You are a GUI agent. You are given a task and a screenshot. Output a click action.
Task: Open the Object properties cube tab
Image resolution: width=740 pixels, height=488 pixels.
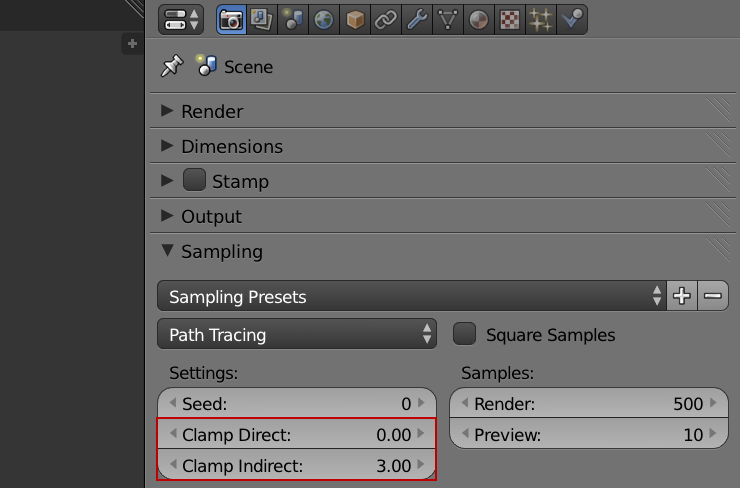[355, 20]
